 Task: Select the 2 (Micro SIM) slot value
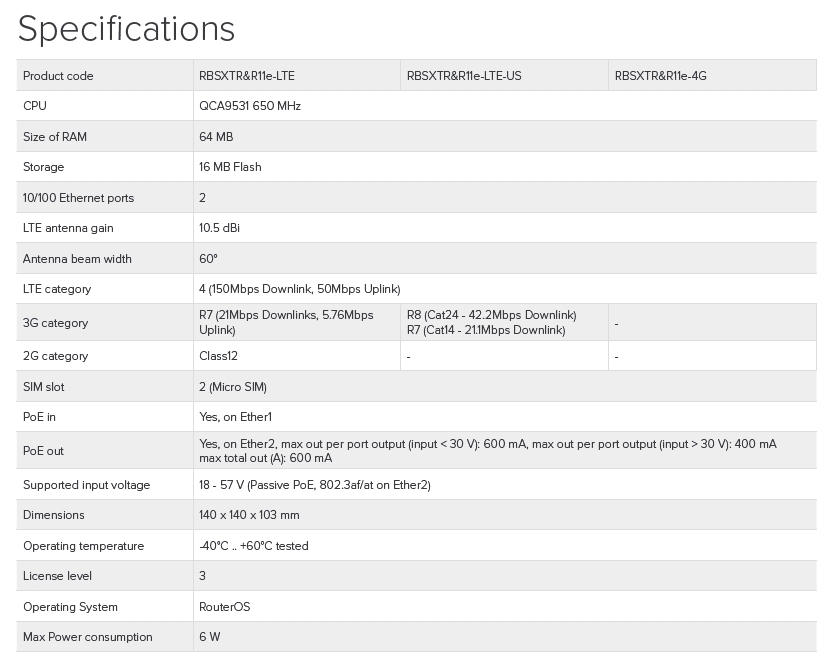pos(233,387)
